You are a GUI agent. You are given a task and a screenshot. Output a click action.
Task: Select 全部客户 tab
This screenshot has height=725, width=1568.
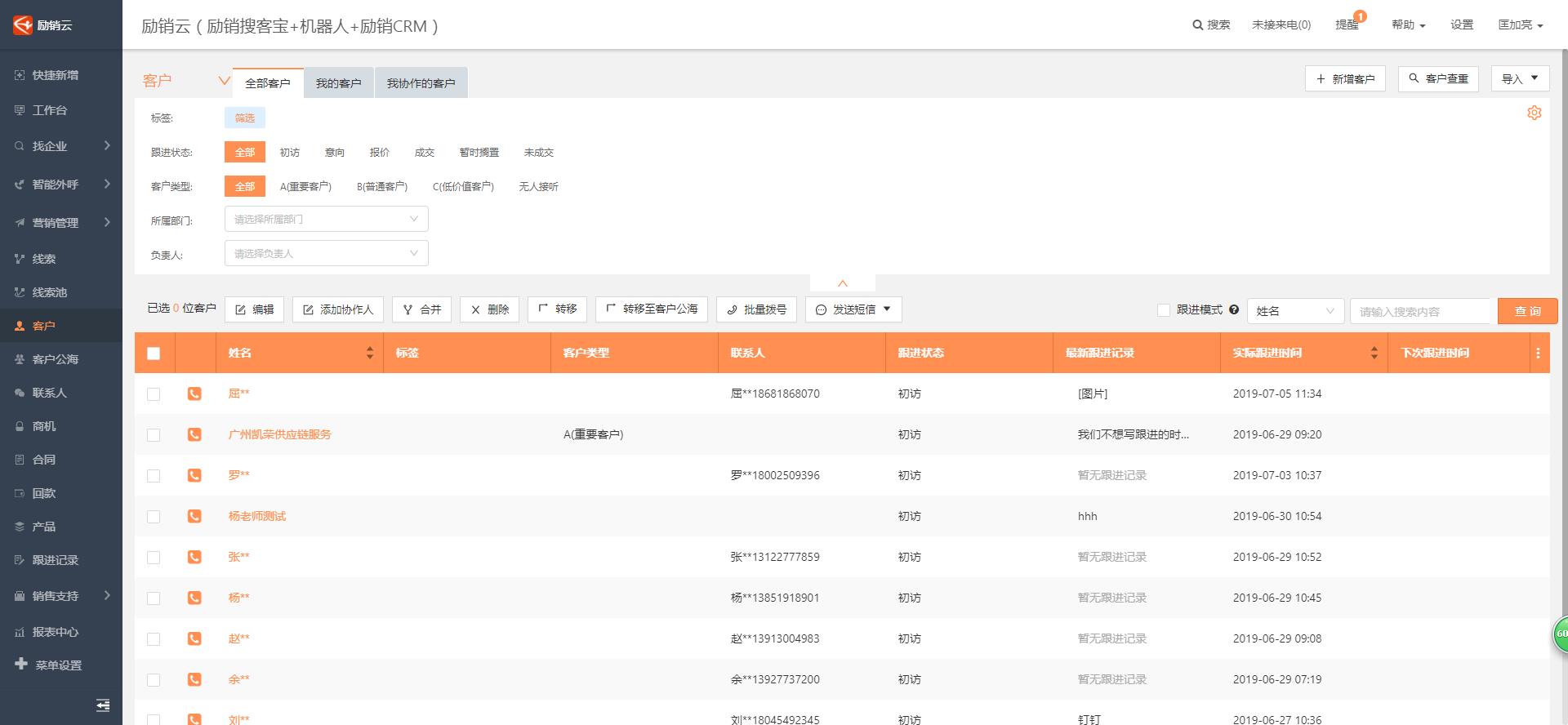[268, 83]
